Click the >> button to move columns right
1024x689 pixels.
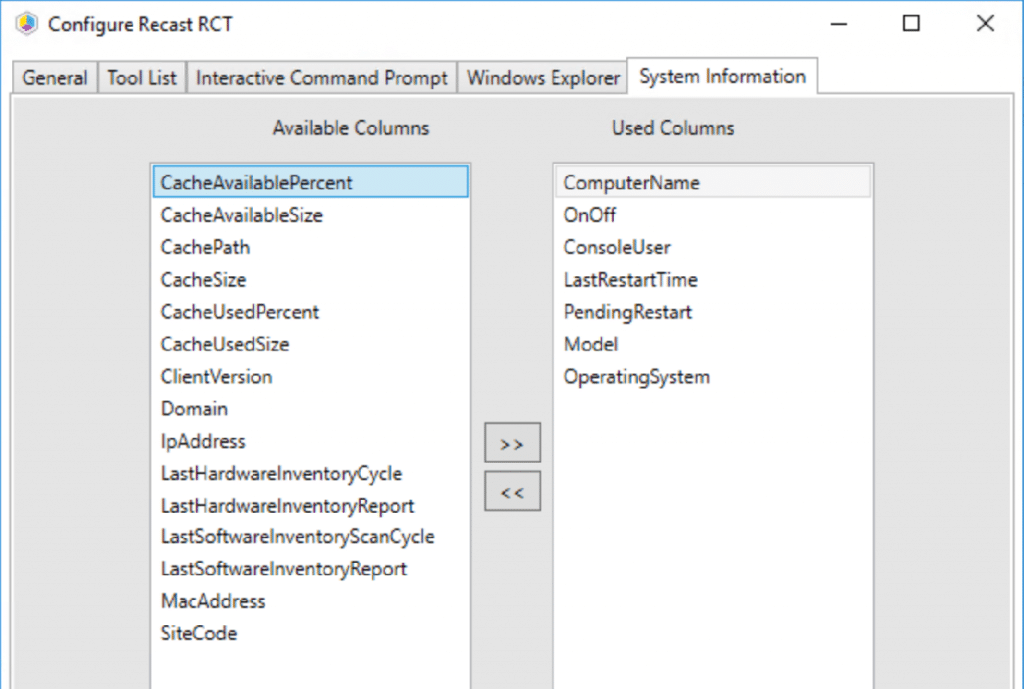point(512,441)
